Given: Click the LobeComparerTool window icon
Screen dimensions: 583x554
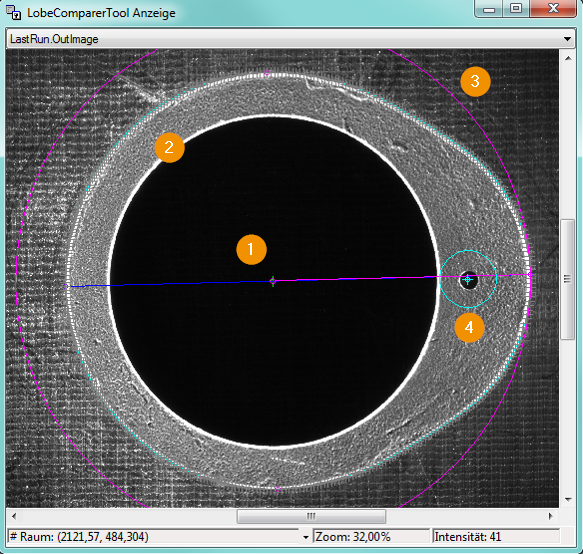Looking at the screenshot, I should [13, 12].
